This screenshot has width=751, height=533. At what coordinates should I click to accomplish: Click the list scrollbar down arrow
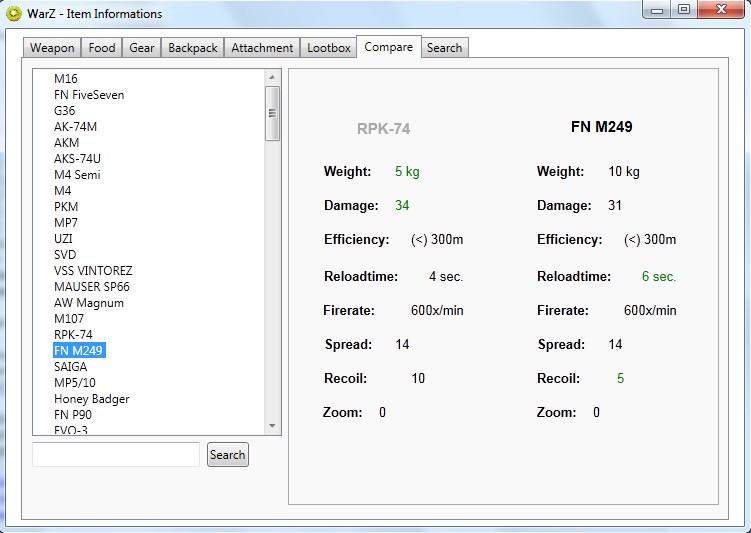pyautogui.click(x=272, y=426)
